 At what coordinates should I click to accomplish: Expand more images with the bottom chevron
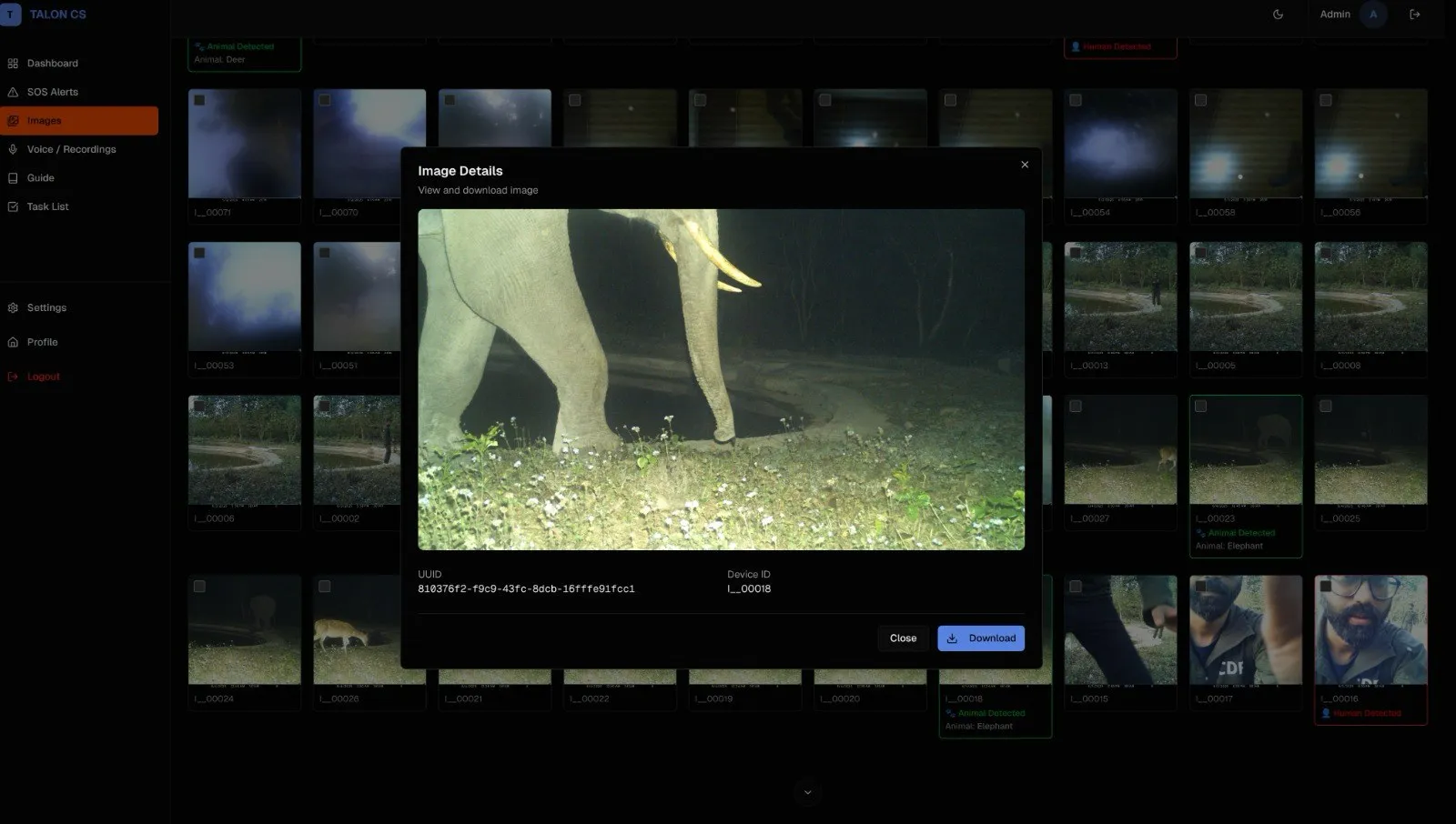coord(807,792)
